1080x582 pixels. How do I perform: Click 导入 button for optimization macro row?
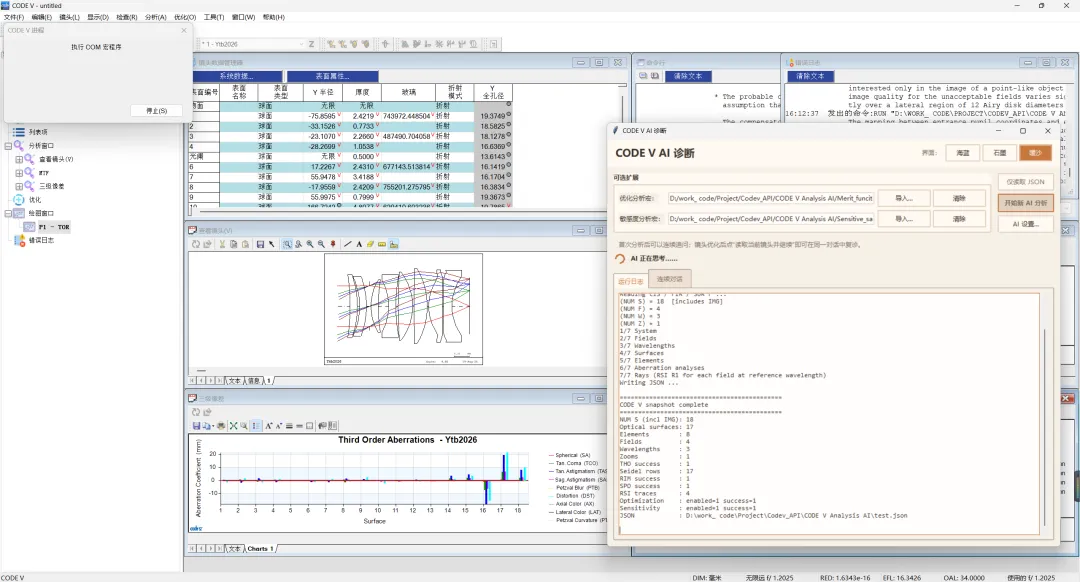click(x=904, y=198)
